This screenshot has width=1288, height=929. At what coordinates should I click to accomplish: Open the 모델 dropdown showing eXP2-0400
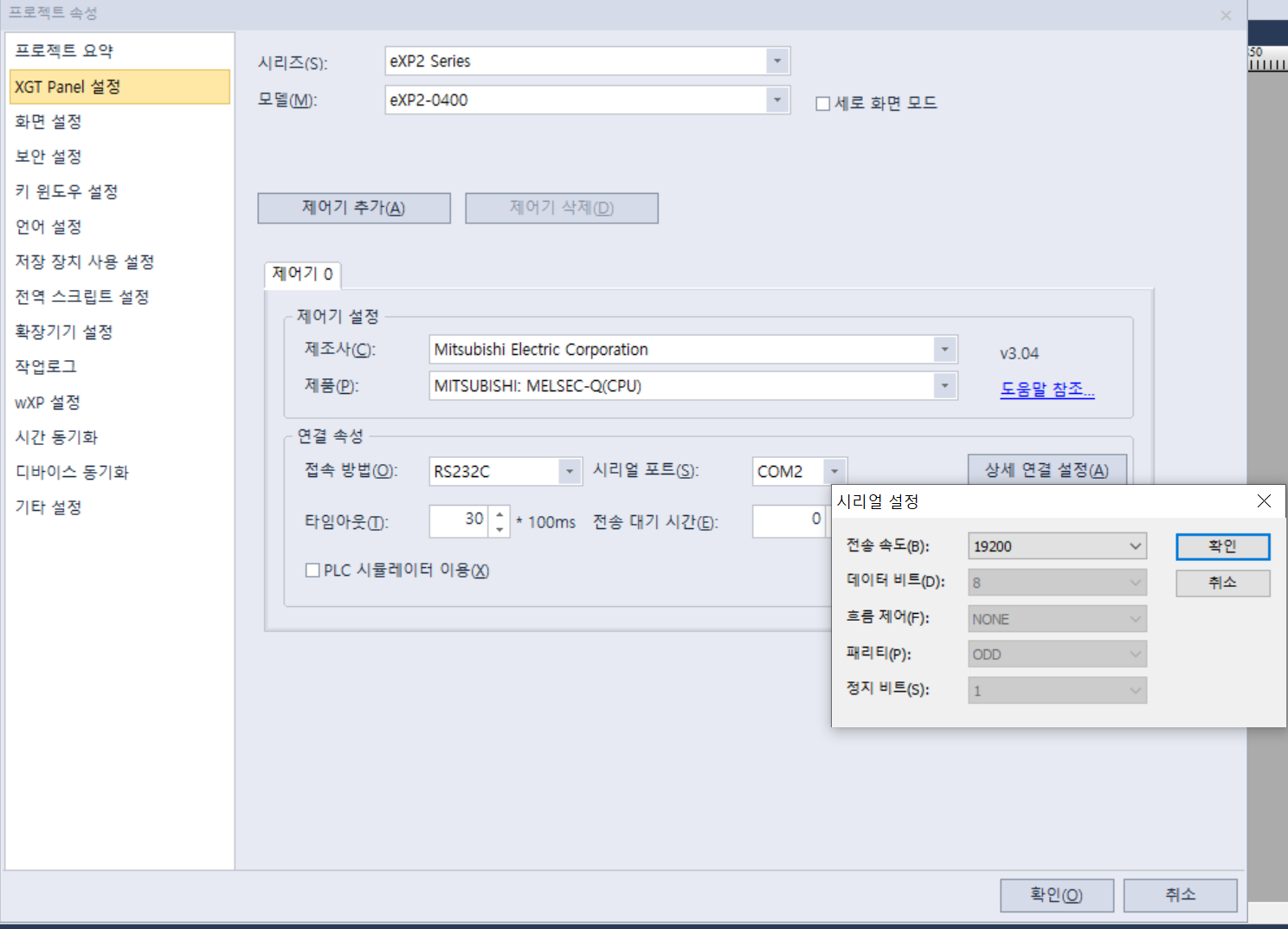coord(776,100)
